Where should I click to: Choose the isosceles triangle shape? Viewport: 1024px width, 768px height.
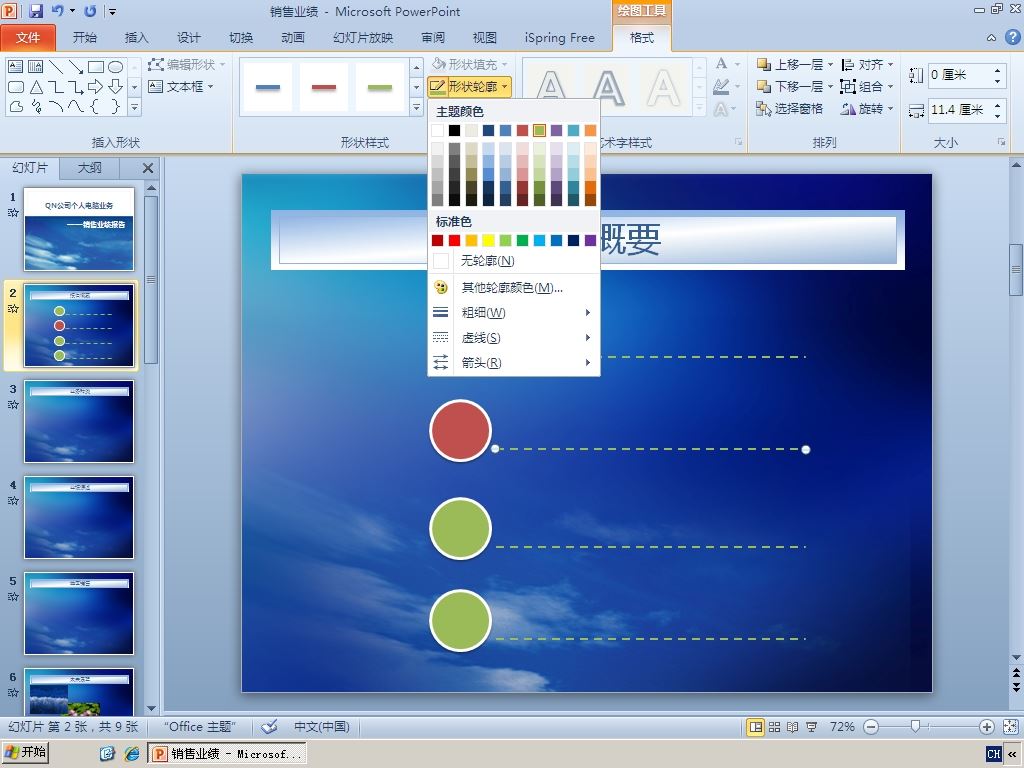(x=37, y=87)
